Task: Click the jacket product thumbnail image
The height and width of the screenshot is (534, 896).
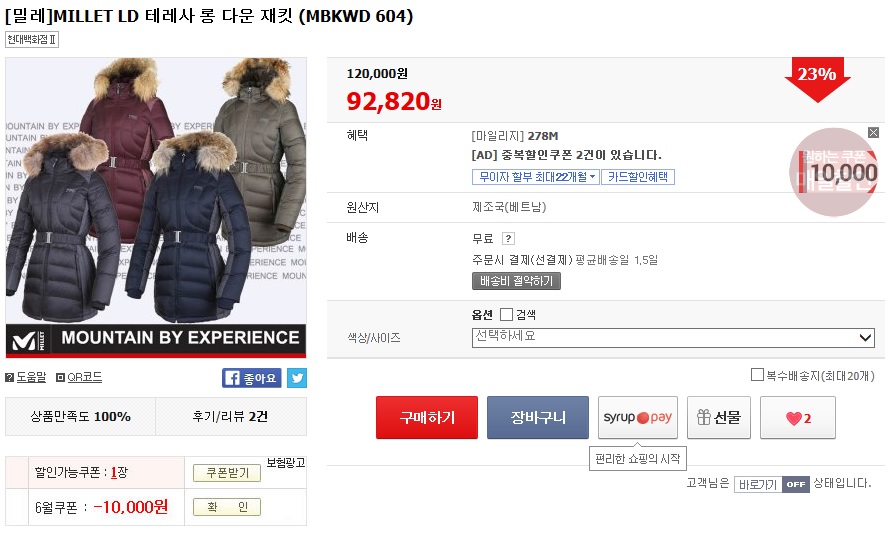Action: click(156, 208)
